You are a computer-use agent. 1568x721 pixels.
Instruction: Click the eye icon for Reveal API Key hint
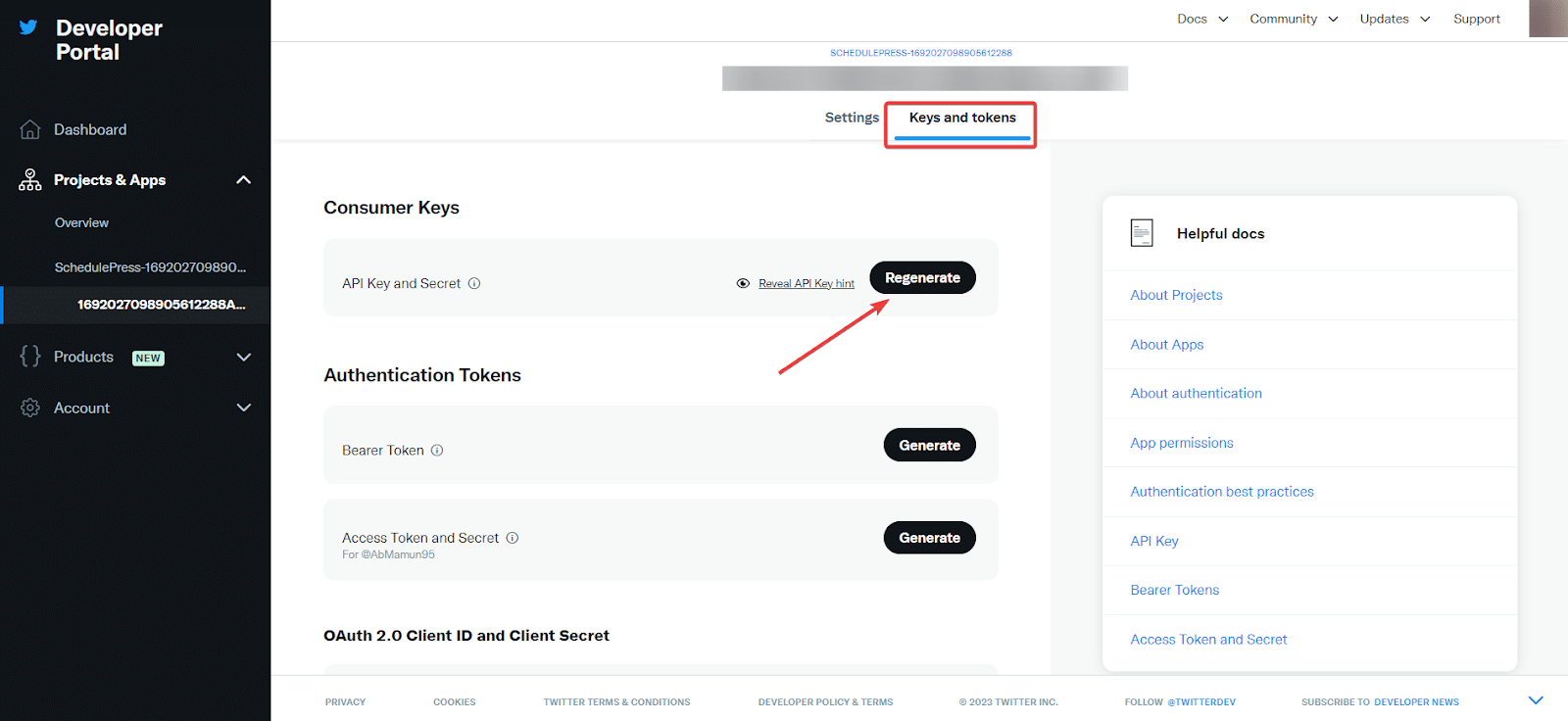tap(743, 283)
